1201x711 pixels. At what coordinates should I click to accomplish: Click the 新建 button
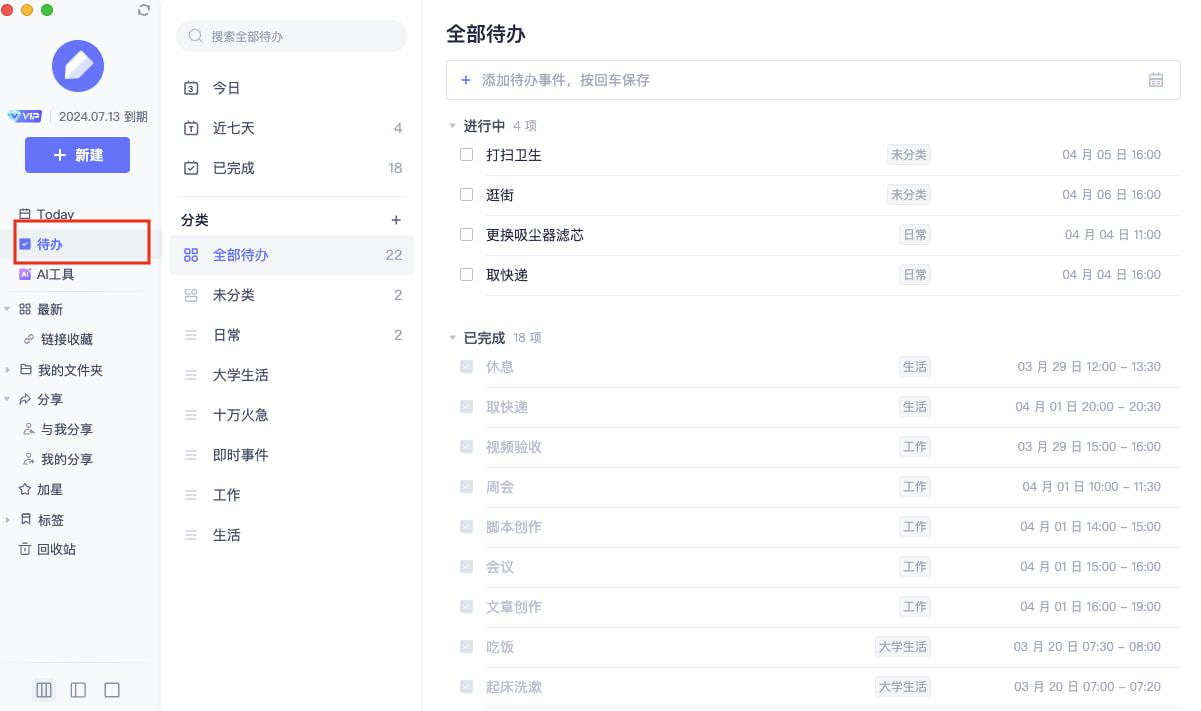pyautogui.click(x=78, y=155)
